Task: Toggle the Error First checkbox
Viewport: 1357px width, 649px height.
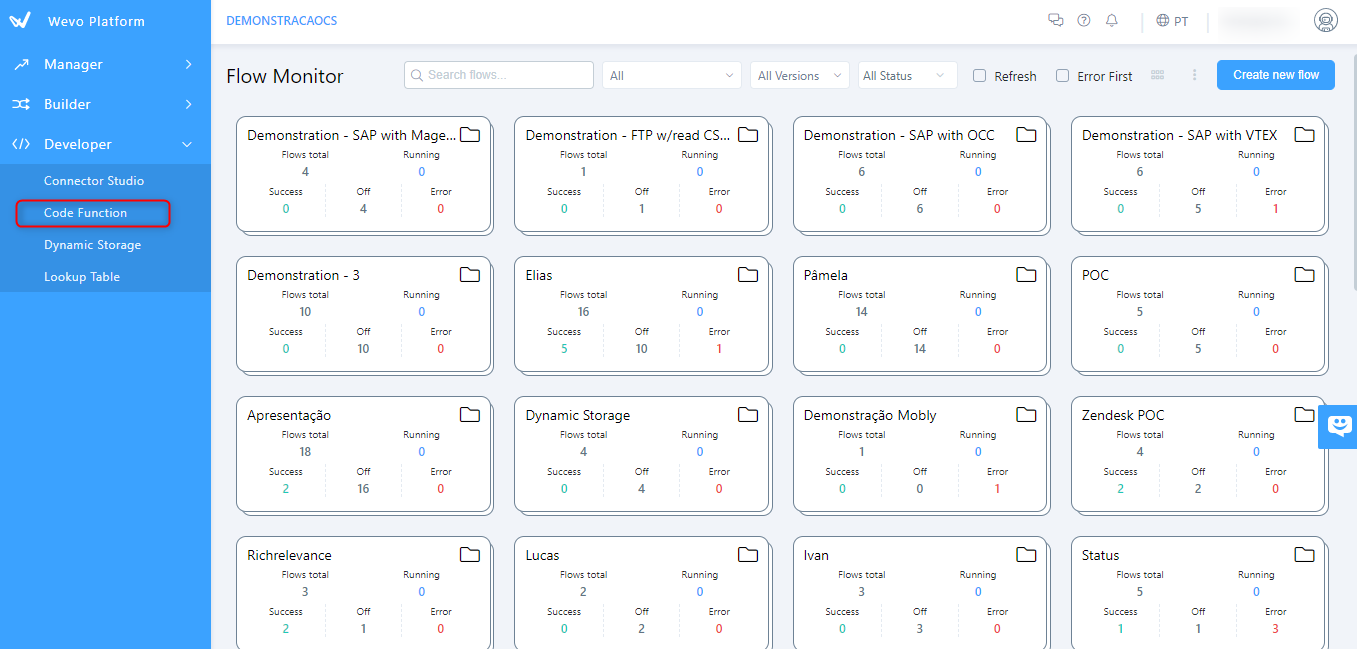Action: click(1063, 76)
